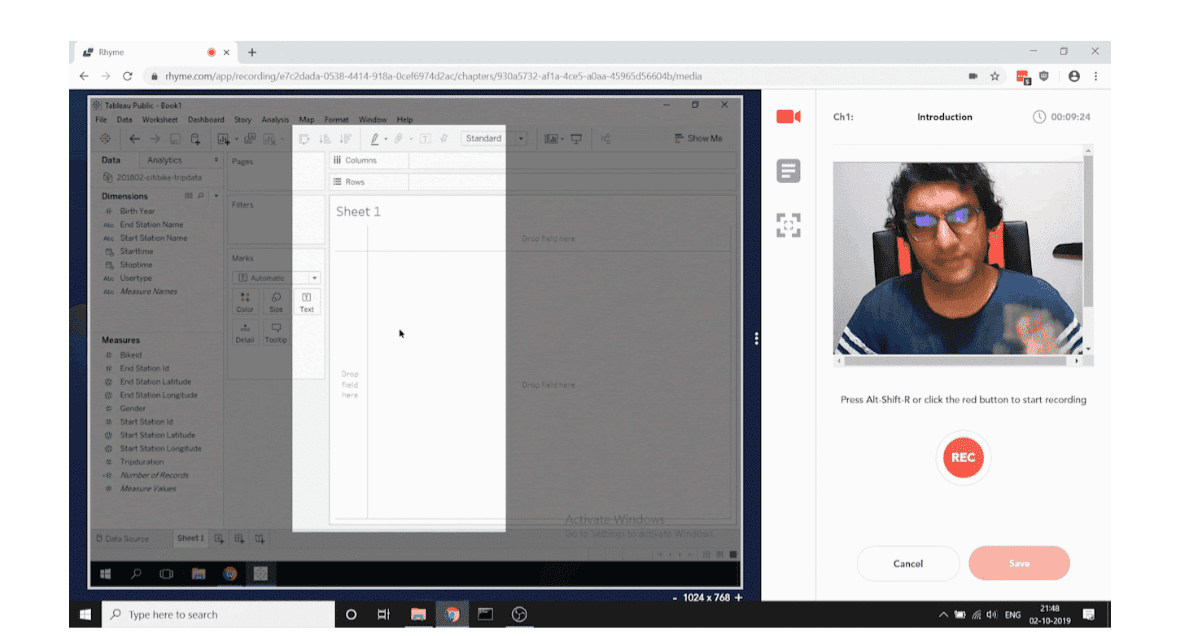This screenshot has height=636, width=1194.
Task: Click the Show/Hide Cards icon in toolbar
Action: 551,139
